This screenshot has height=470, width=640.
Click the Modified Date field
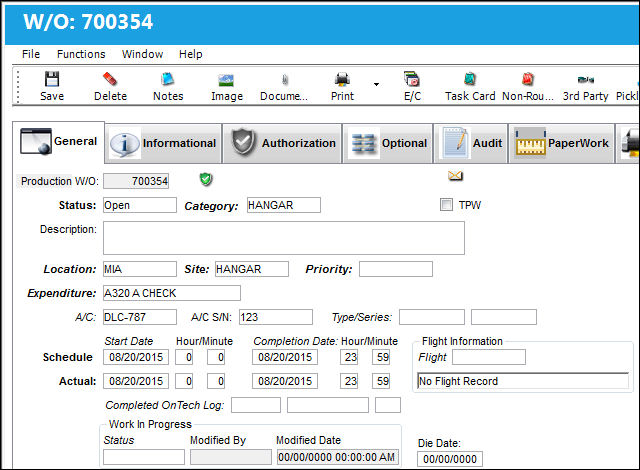point(338,457)
